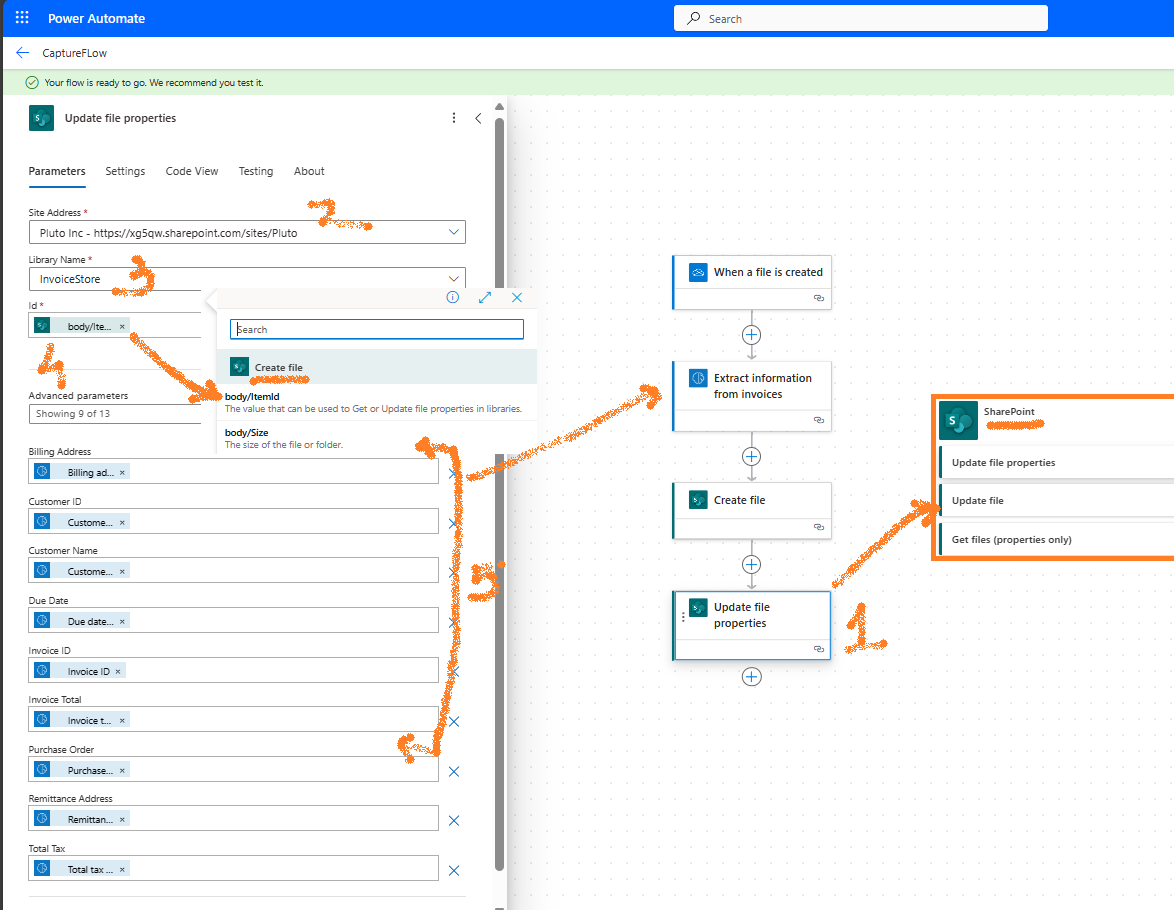Click the link icon on the When a file is created card

pyautogui.click(x=818, y=298)
